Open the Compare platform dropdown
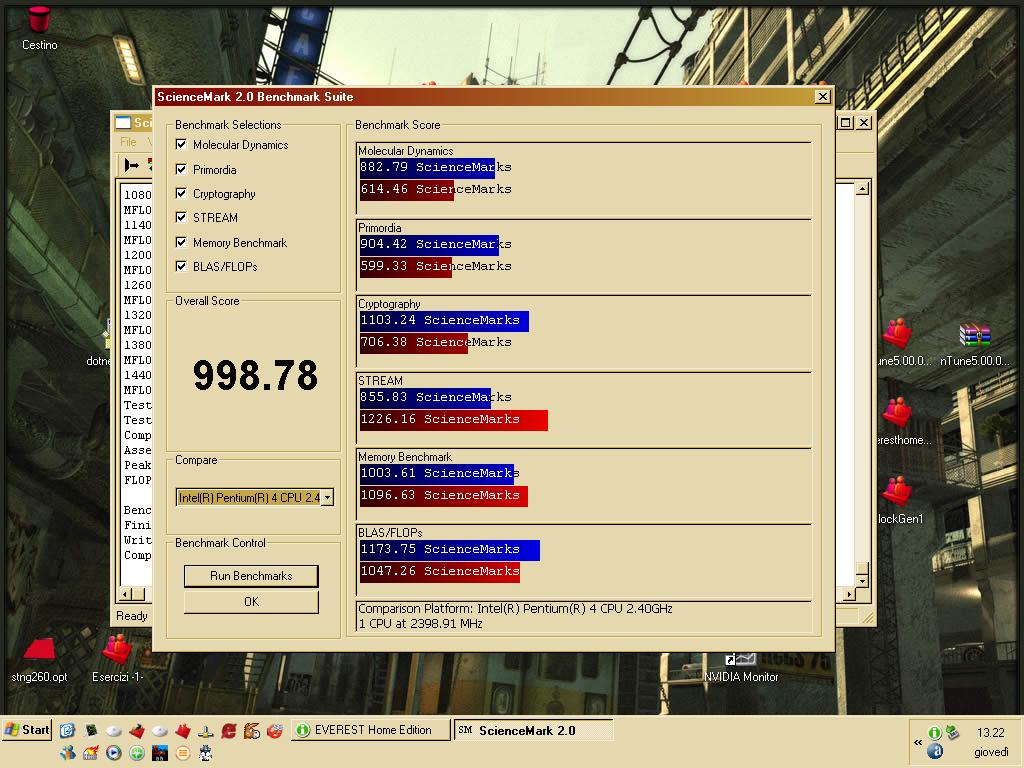1024x768 pixels. click(x=327, y=498)
